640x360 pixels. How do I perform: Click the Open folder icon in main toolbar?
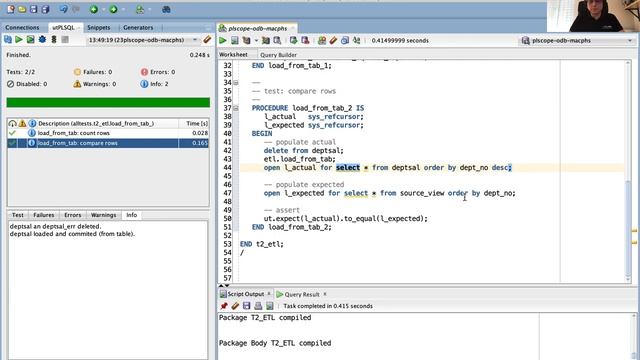click(x=22, y=9)
